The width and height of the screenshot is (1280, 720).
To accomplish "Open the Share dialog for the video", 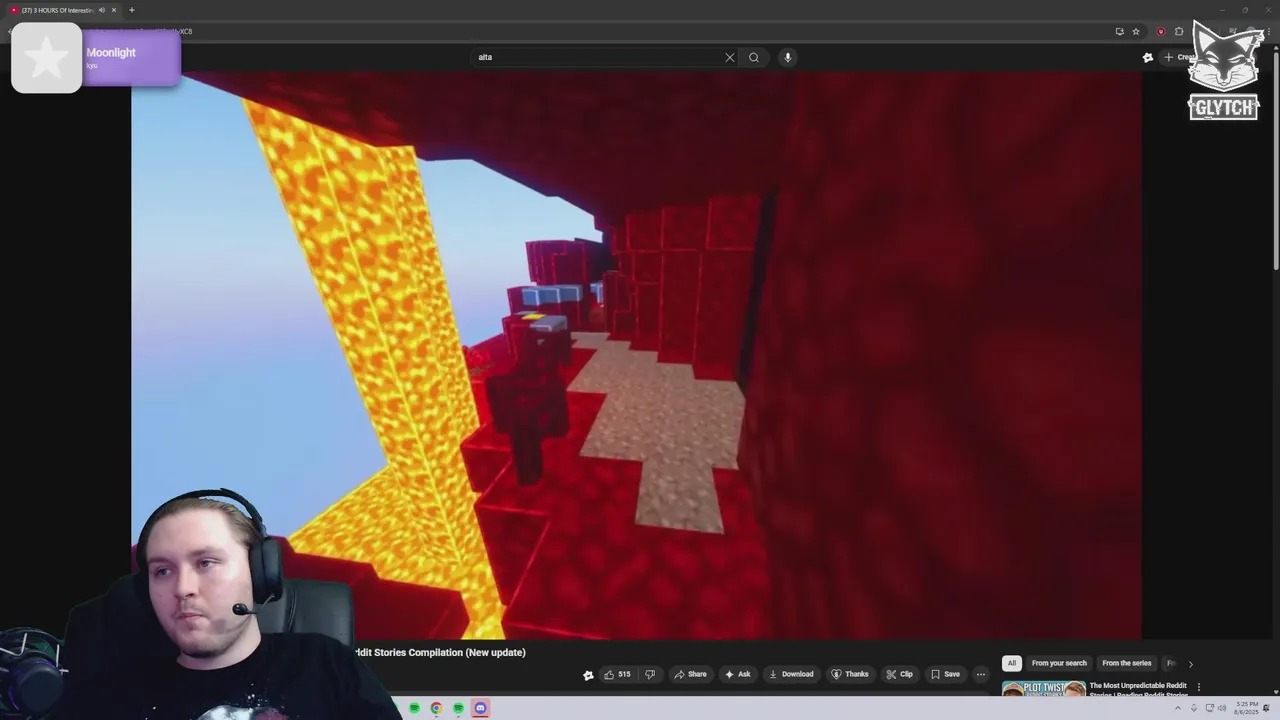I will pyautogui.click(x=690, y=674).
